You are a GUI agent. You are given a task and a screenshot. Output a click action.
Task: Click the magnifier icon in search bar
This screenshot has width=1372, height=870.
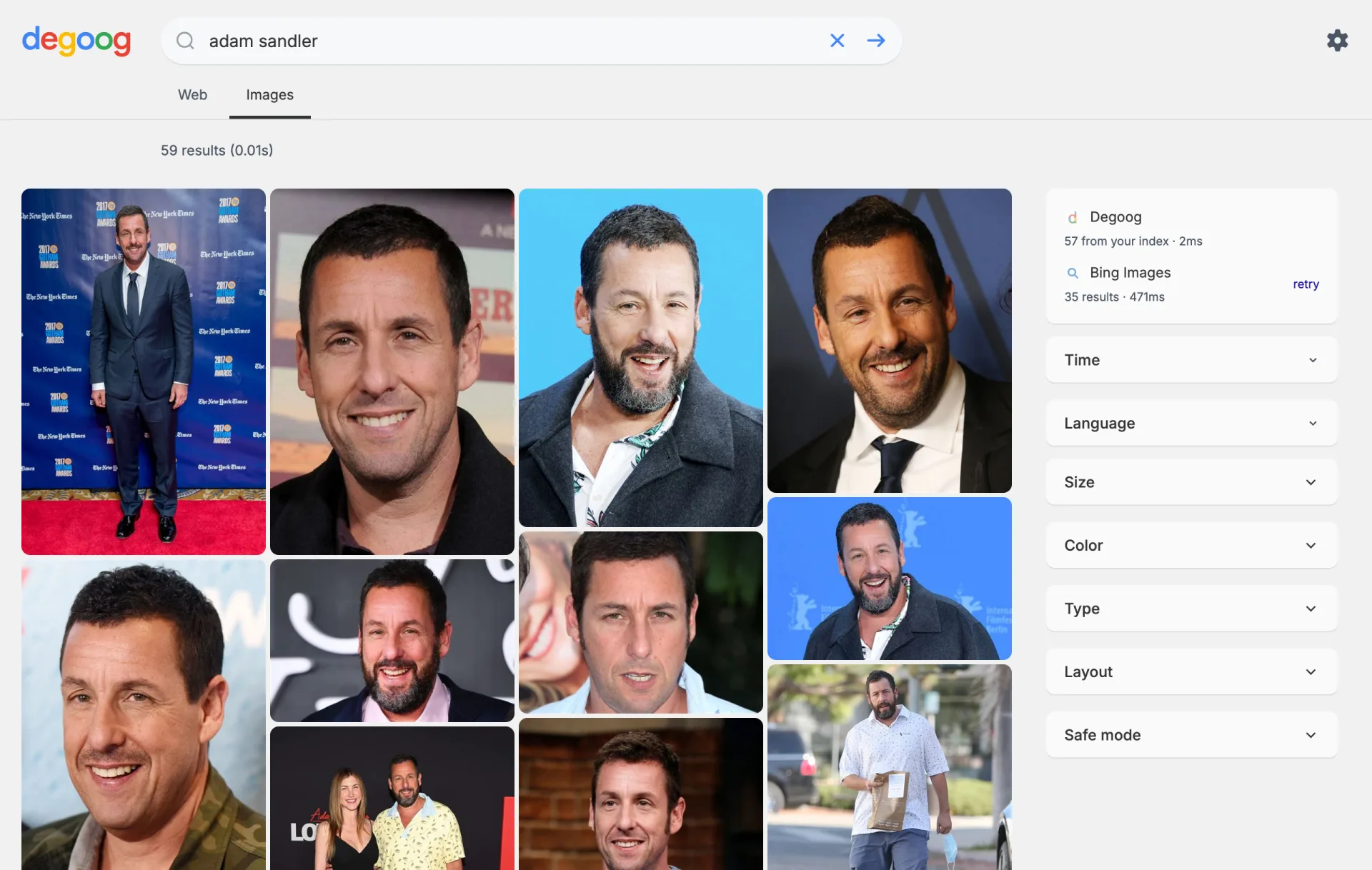(x=185, y=41)
